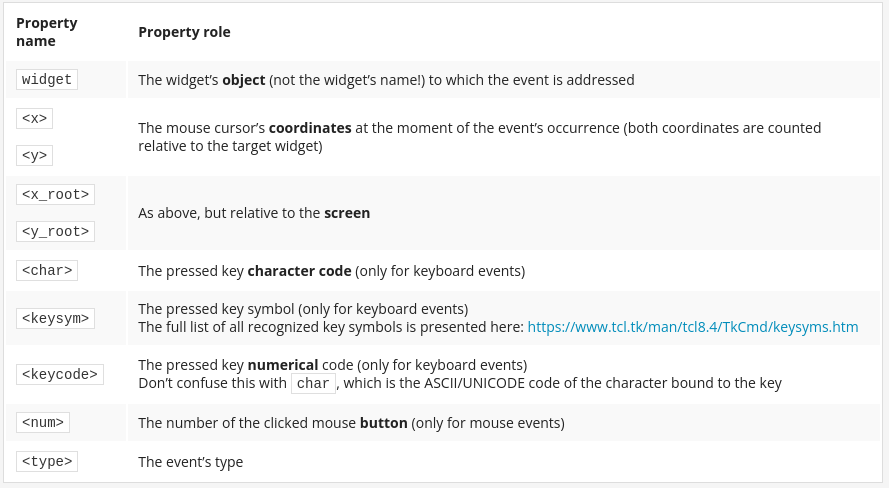Select the <num> property tag
889x488 pixels.
(x=43, y=422)
